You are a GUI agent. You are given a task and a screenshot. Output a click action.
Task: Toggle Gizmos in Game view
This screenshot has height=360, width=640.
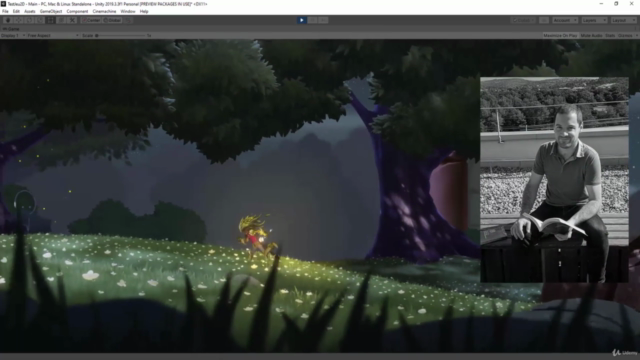[624, 36]
